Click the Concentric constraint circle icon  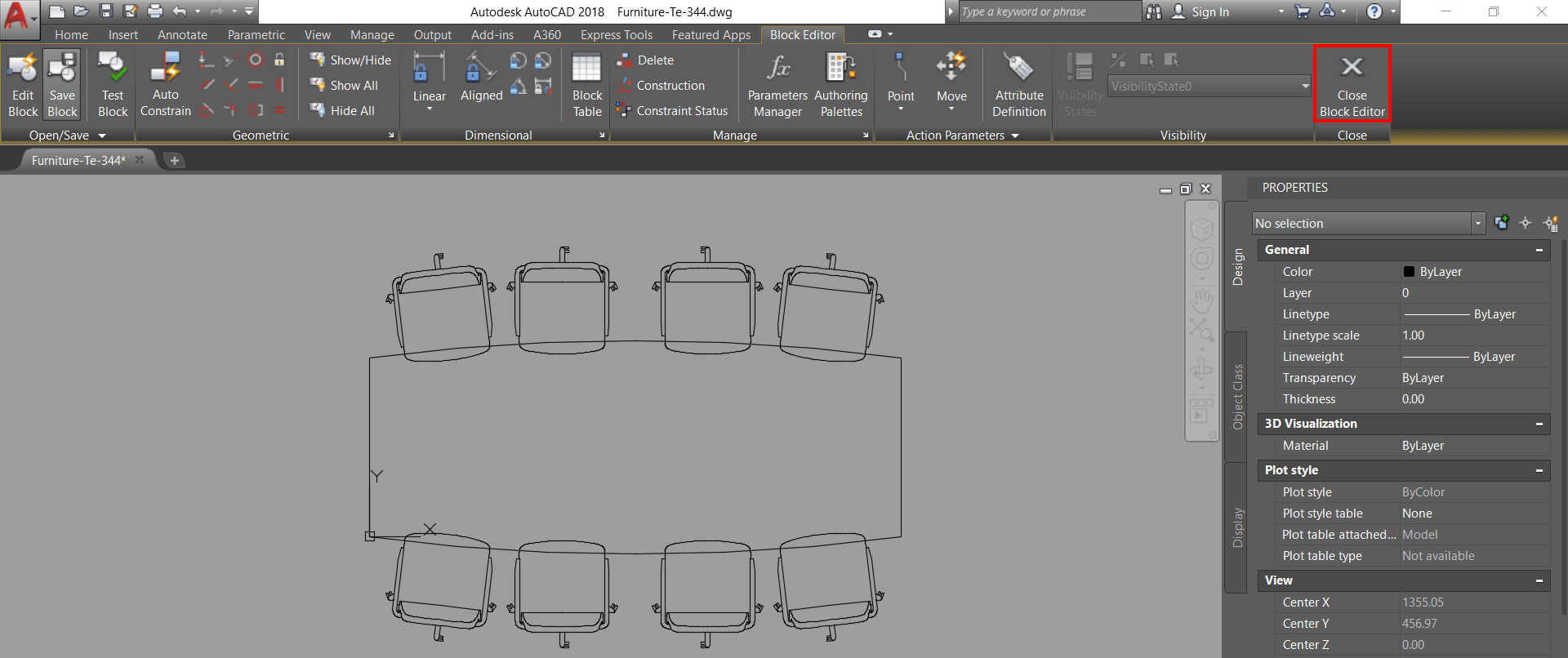[x=256, y=60]
